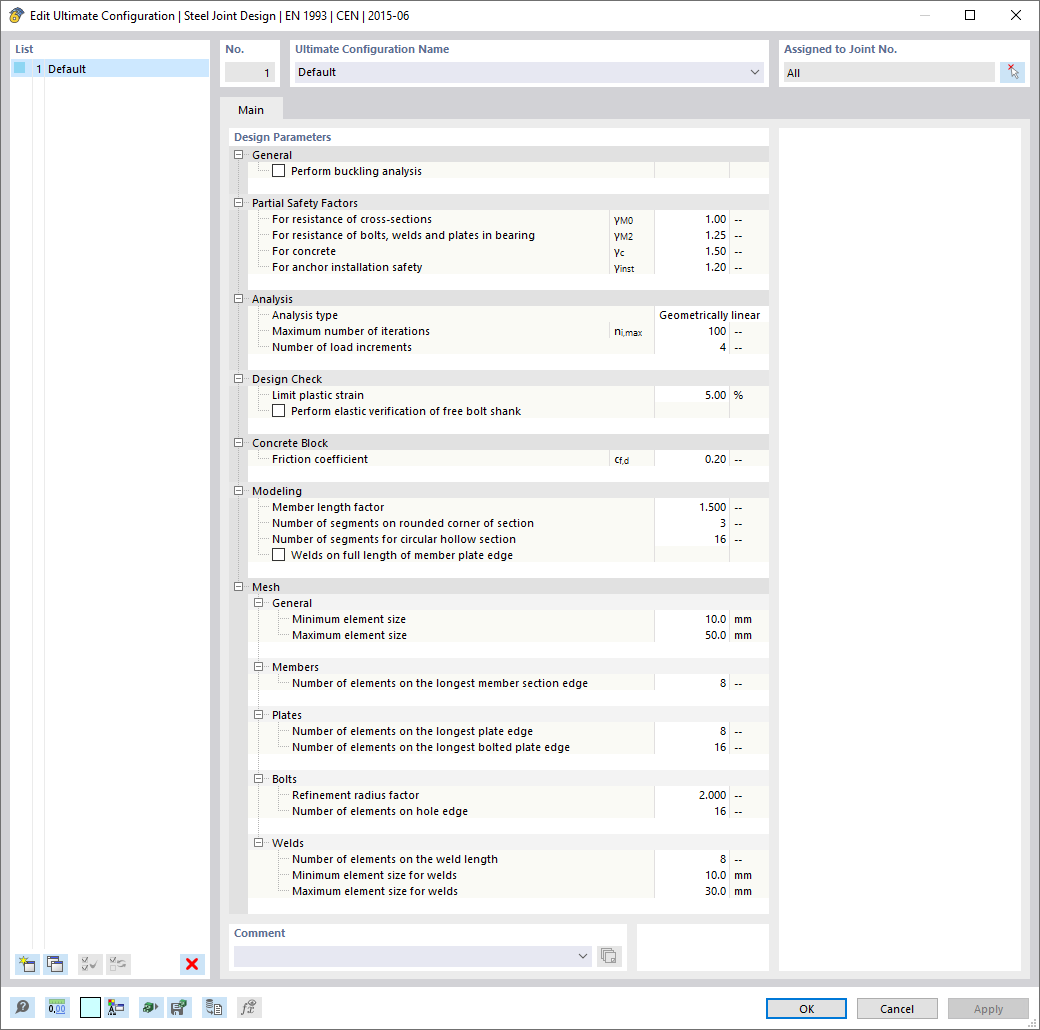1040x1030 pixels.
Task: Maximize the dialog window
Action: [x=970, y=15]
